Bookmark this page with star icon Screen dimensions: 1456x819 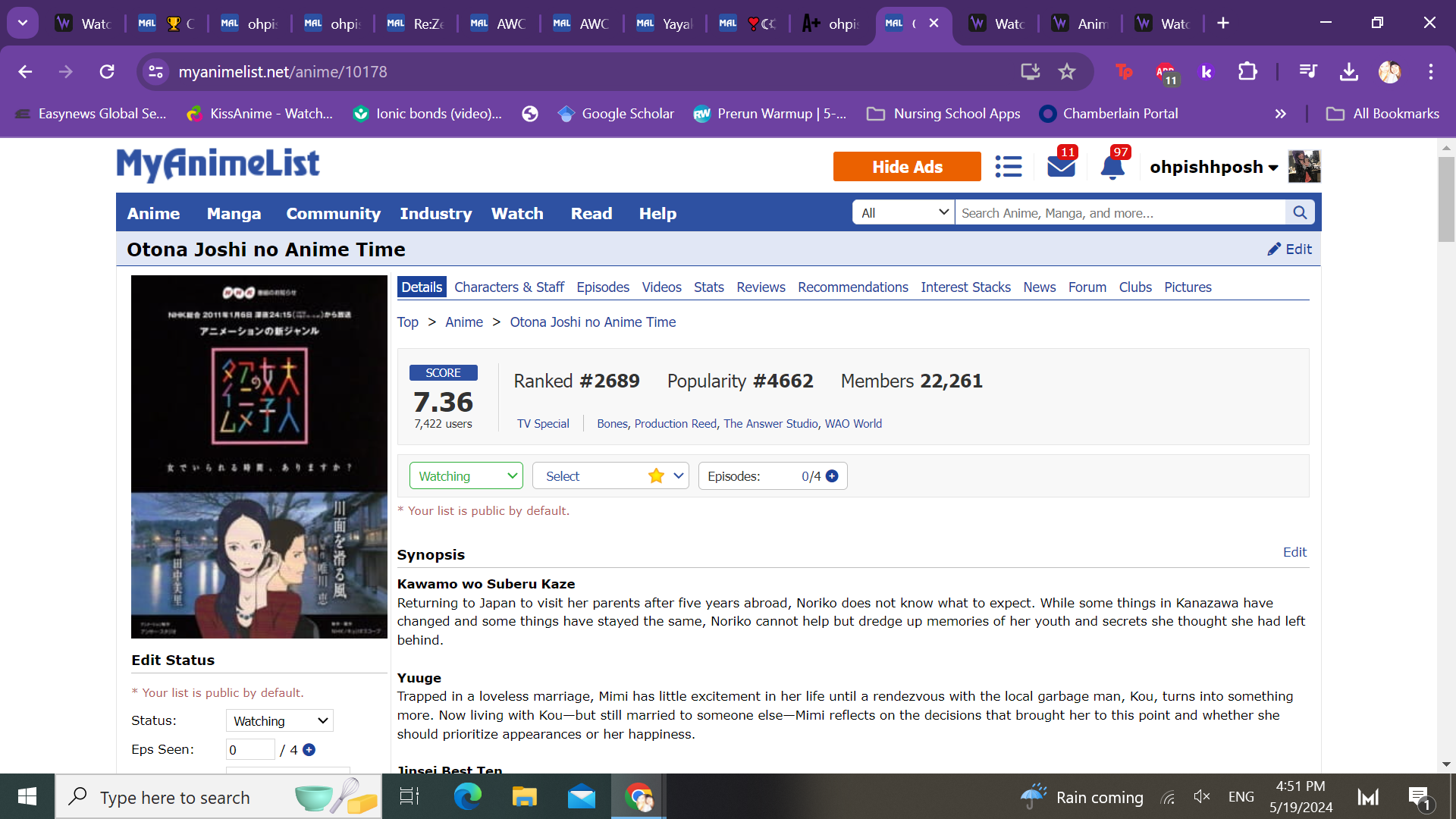point(1067,72)
